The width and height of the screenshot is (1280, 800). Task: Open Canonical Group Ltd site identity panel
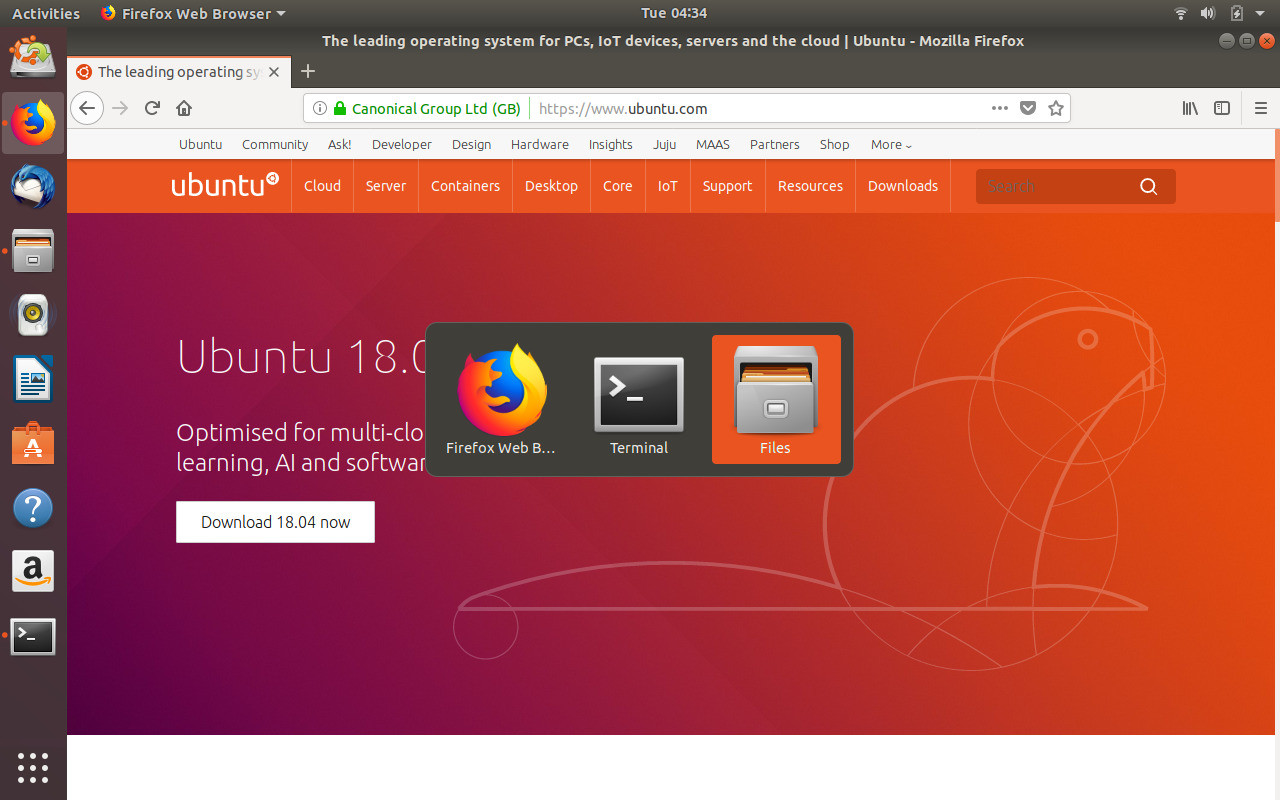tap(428, 108)
